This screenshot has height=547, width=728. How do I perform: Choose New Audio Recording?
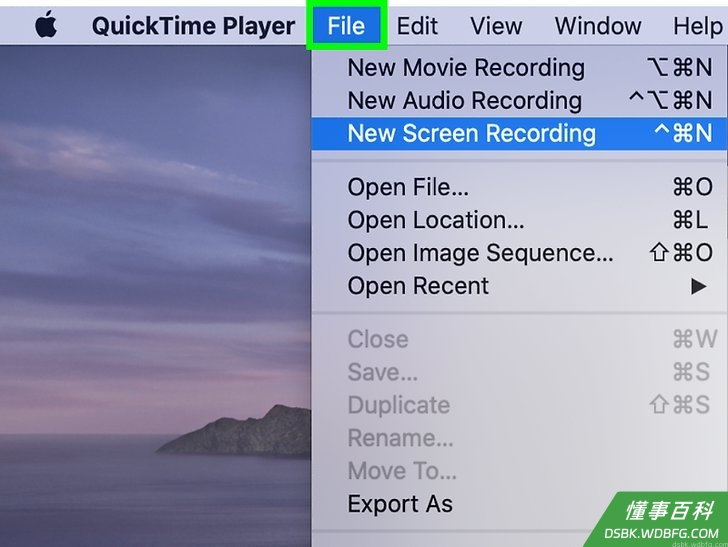(x=519, y=100)
